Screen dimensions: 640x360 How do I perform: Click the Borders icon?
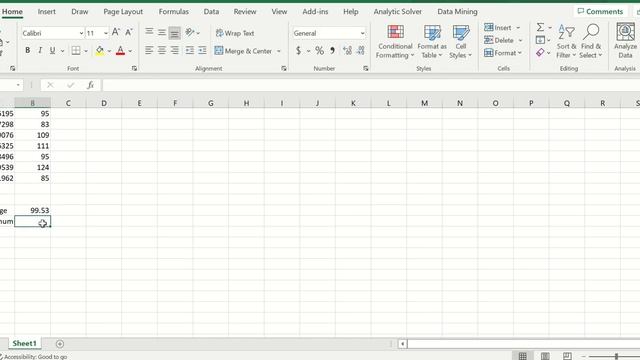(76, 51)
